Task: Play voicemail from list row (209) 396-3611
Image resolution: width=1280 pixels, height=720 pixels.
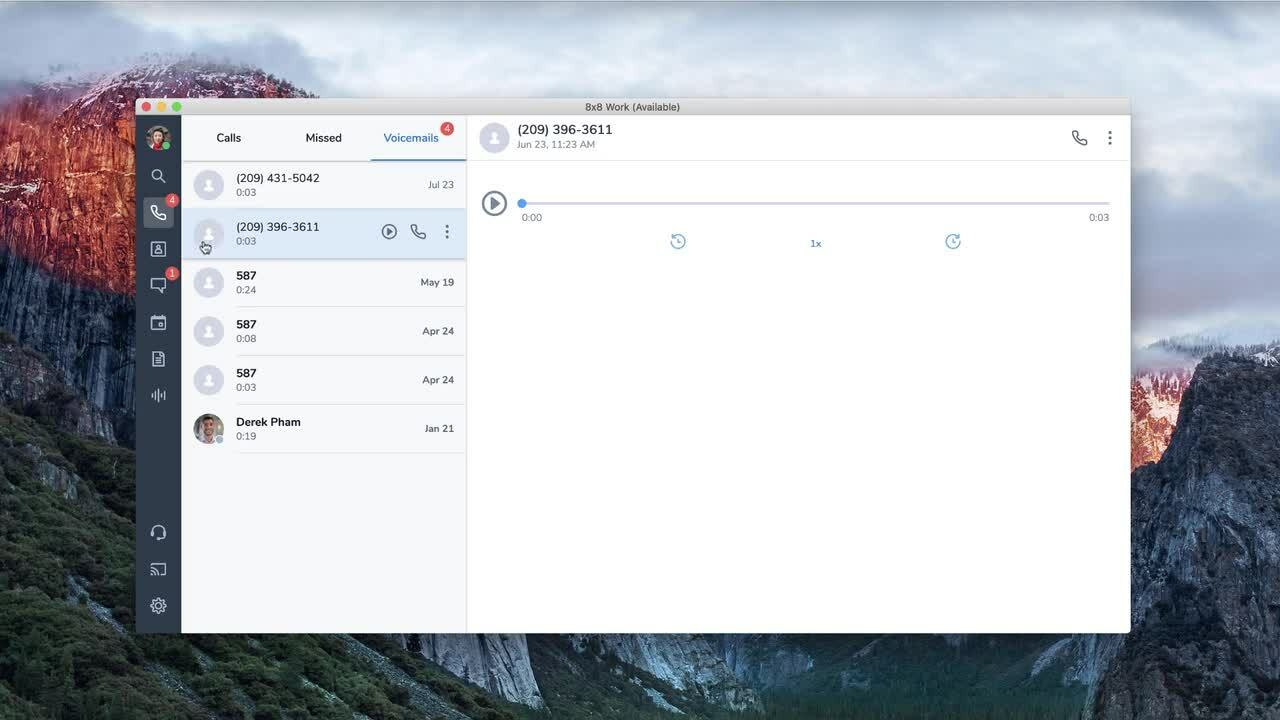Action: point(389,232)
